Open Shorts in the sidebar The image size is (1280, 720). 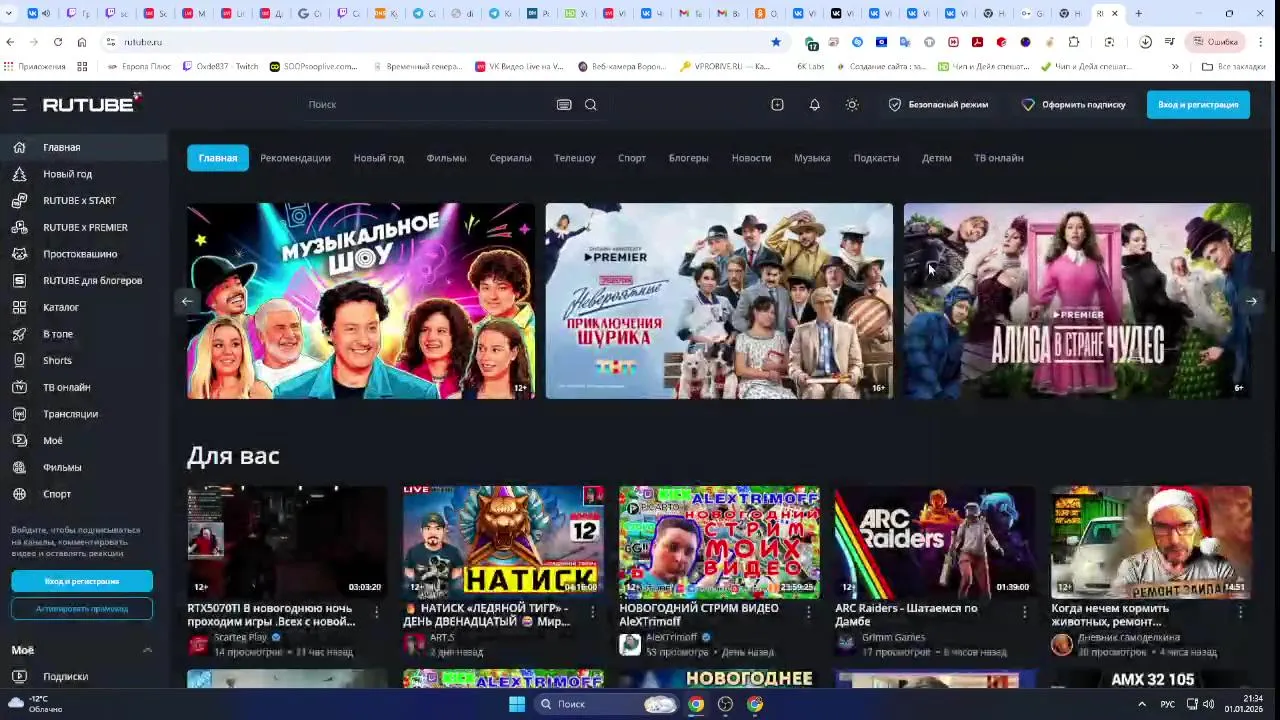pos(84,360)
